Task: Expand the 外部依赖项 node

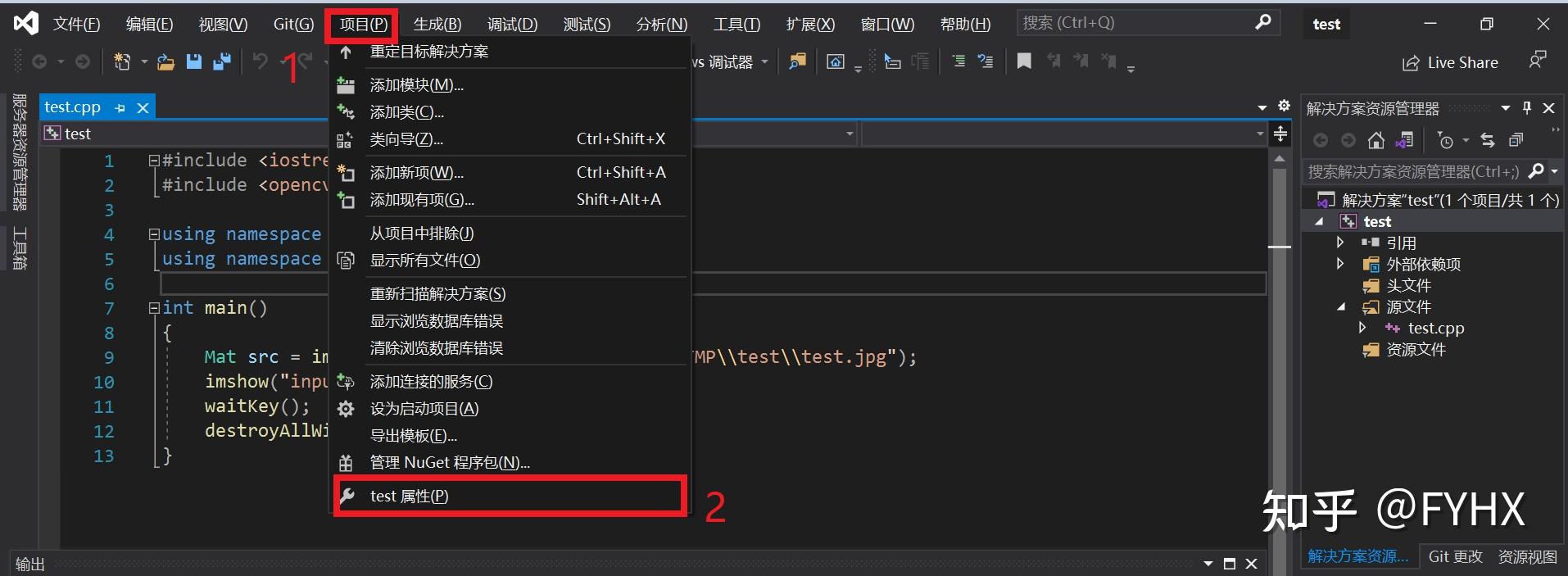Action: coord(1340,264)
